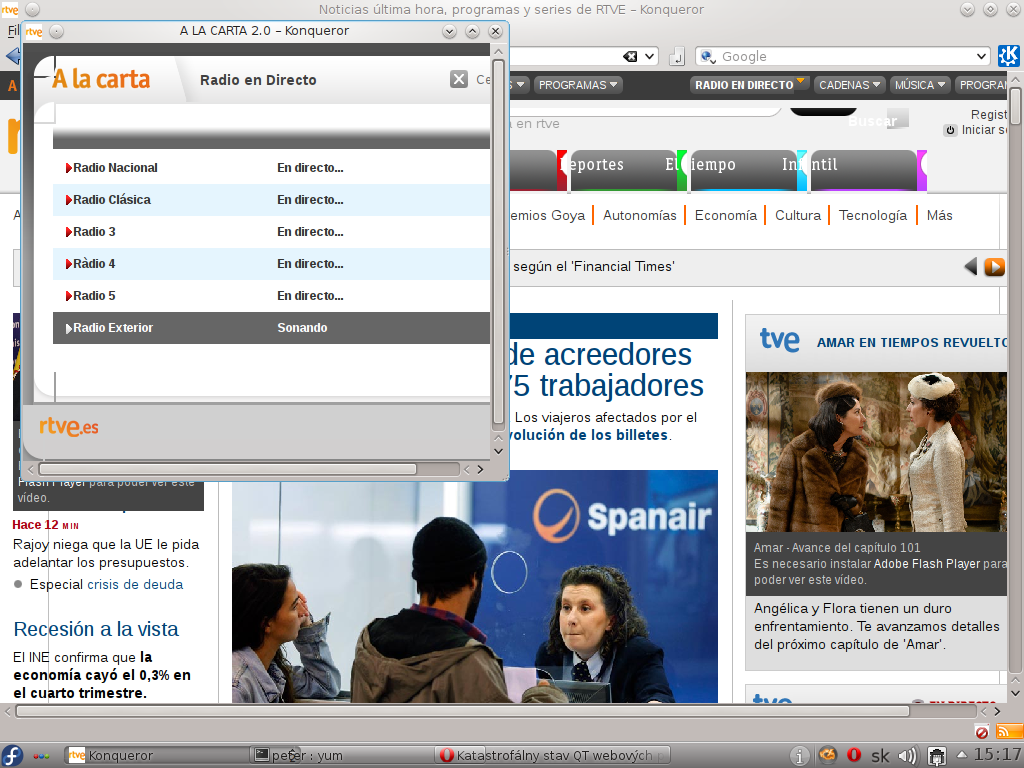Image resolution: width=1024 pixels, height=768 pixels.
Task: Switch to Konqueror task in taskbar
Action: 157,756
